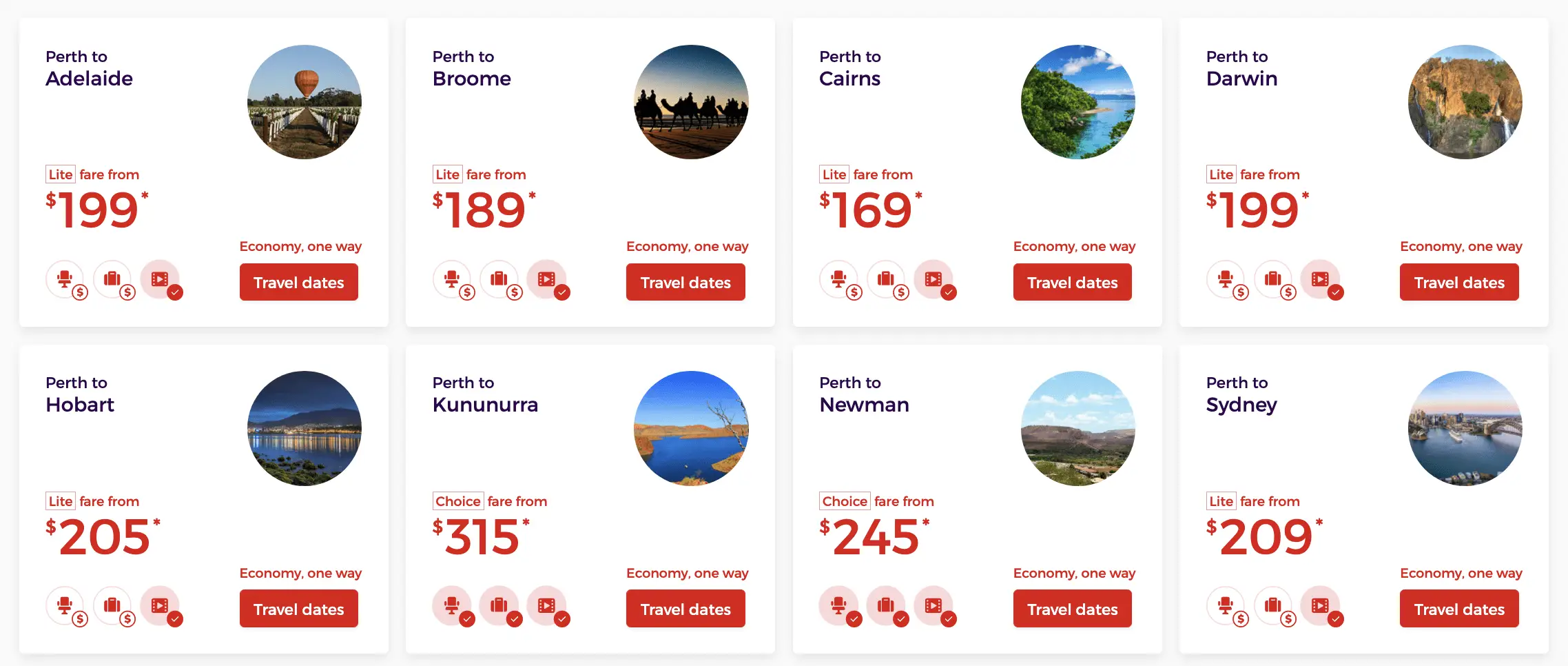Click seat selection icon on Darwin card
The width and height of the screenshot is (1568, 666).
[x=1226, y=279]
